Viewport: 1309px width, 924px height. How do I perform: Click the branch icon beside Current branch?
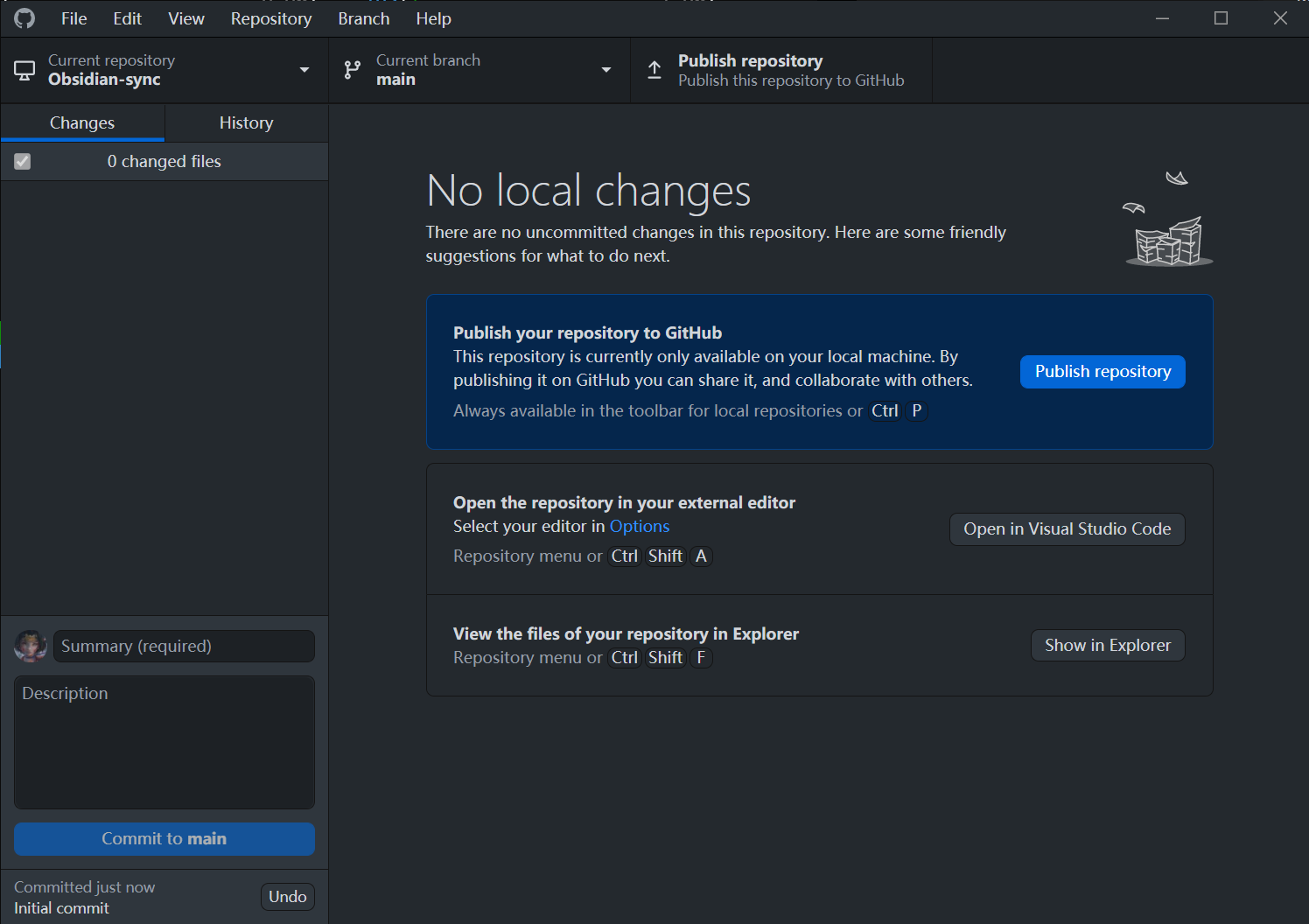[353, 70]
